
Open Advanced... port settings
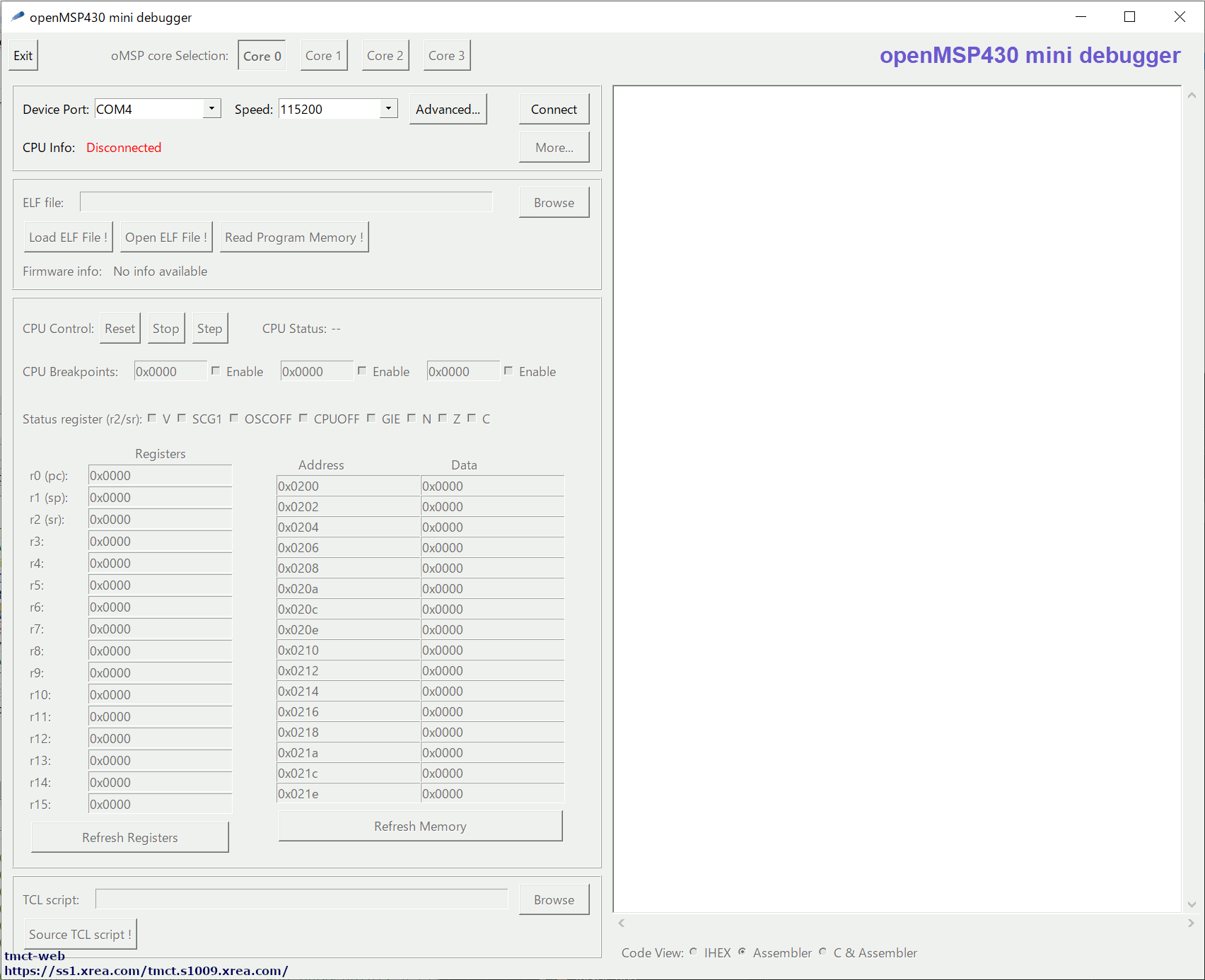coord(448,110)
